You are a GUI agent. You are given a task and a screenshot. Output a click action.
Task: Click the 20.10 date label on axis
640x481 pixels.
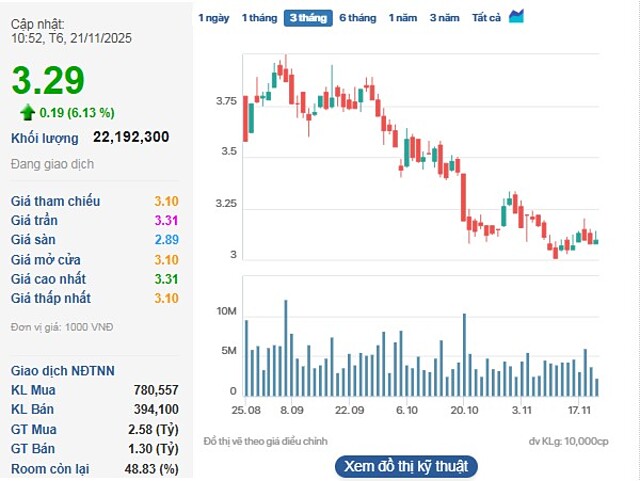point(464,411)
